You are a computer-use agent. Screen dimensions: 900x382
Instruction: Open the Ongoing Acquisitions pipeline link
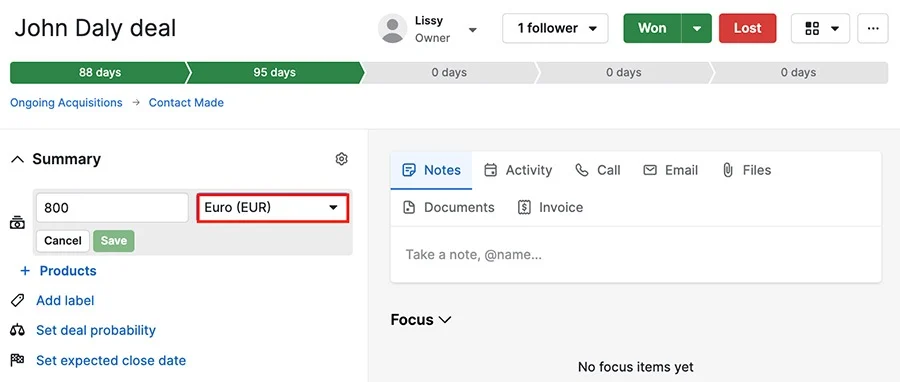coord(66,103)
